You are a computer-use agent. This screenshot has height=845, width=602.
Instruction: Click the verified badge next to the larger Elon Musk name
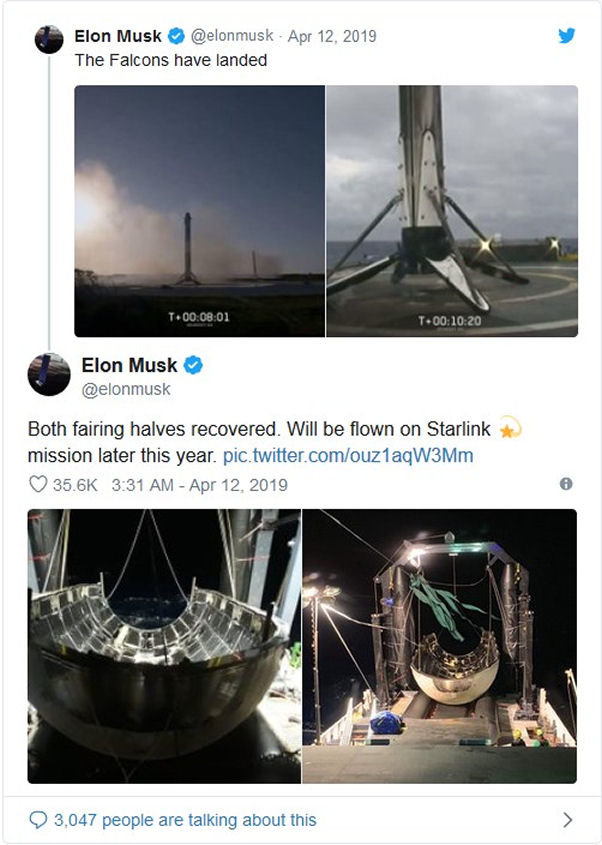coord(193,366)
